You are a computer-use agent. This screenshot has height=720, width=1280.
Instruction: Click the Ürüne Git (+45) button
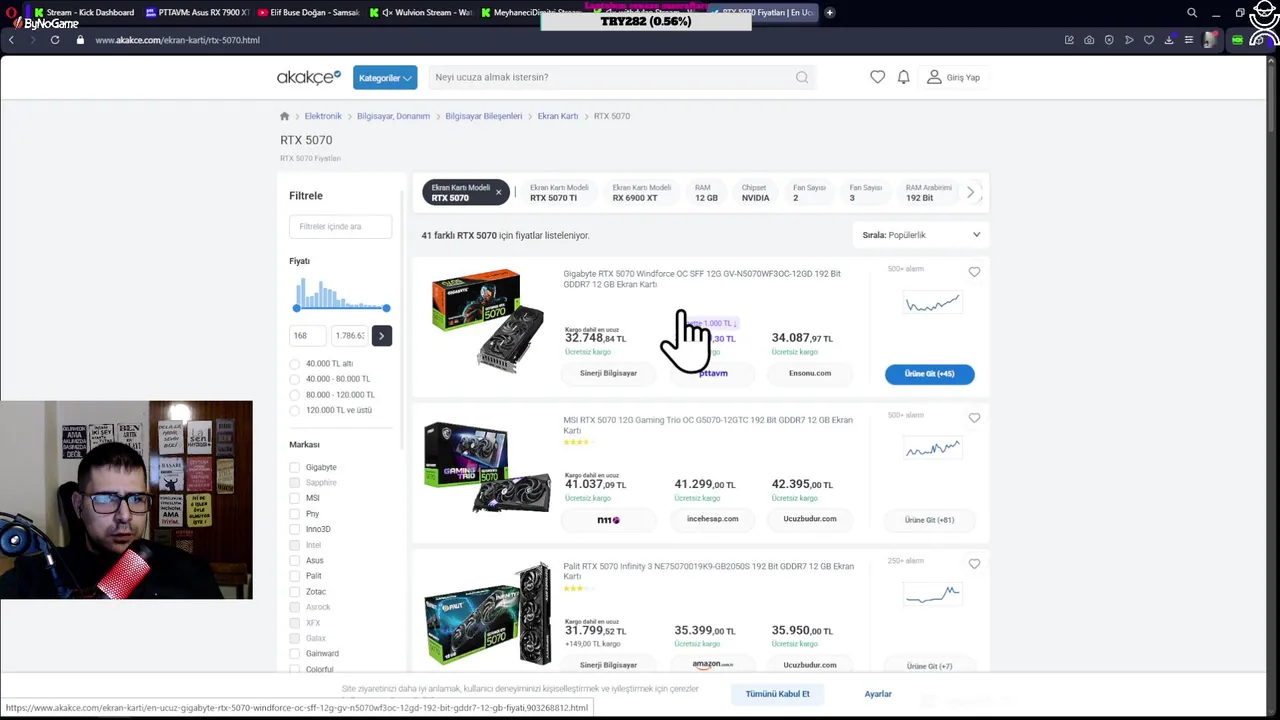pyautogui.click(x=929, y=374)
